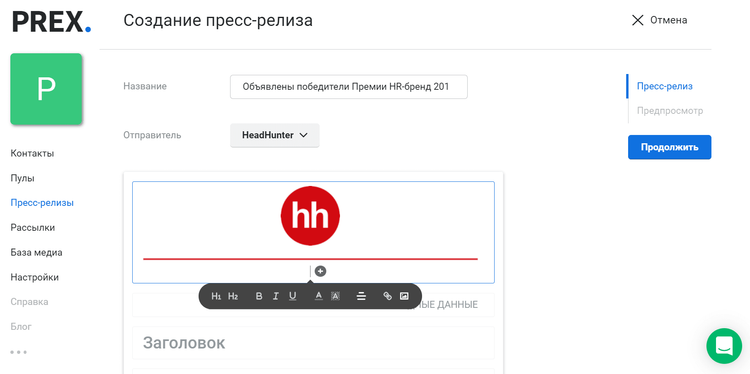Toggle underline formatting
Viewport: 750px width, 374px height.
293,297
